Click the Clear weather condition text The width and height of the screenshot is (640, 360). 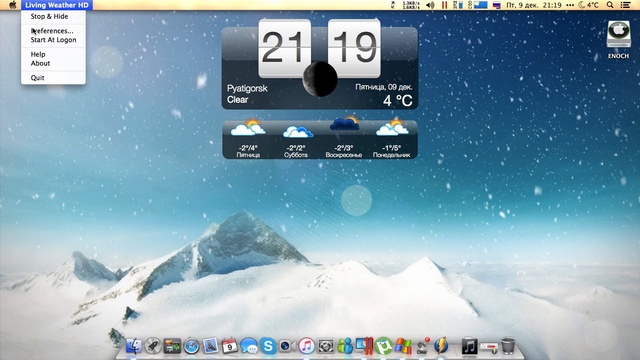[238, 100]
